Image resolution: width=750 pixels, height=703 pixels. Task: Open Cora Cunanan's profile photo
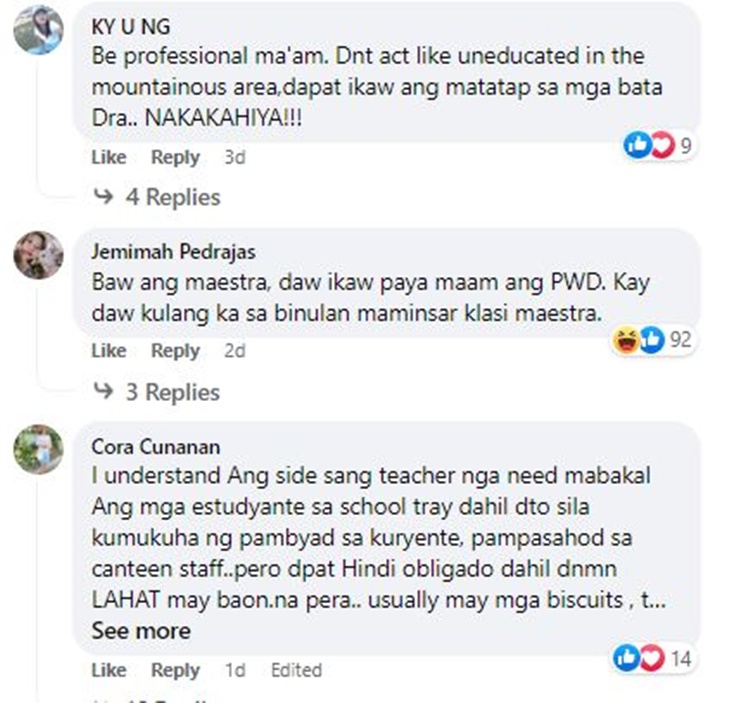point(38,449)
